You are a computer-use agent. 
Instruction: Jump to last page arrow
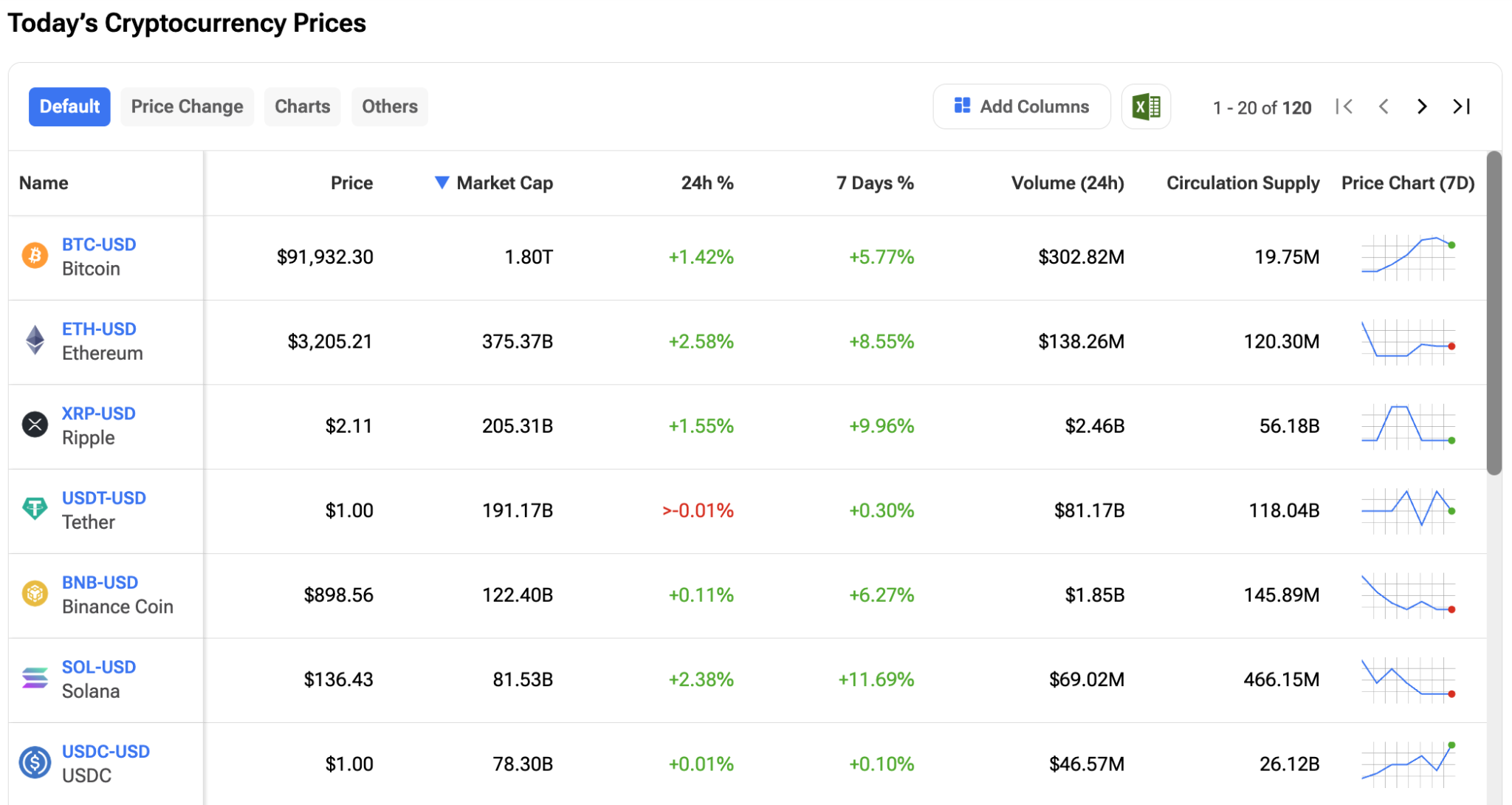1461,107
